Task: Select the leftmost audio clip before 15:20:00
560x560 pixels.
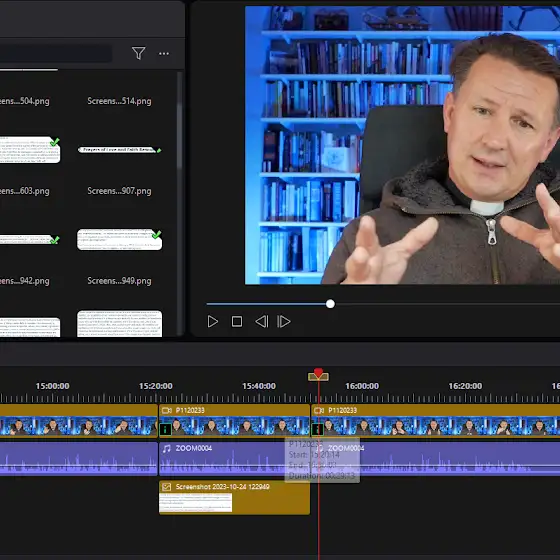Action: (x=79, y=459)
